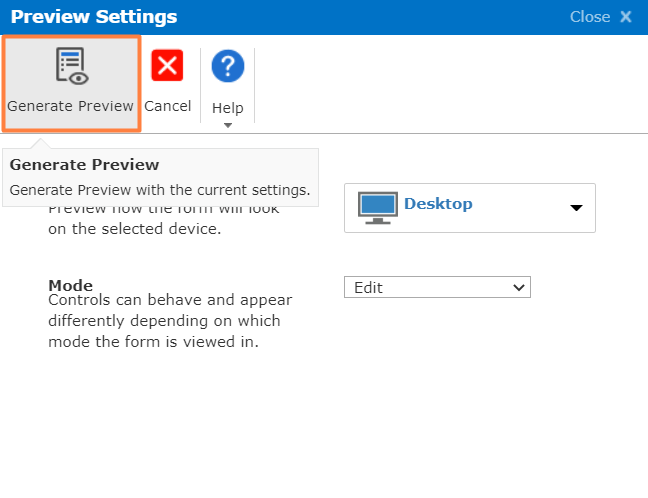The image size is (648, 498).
Task: Open the Desktop device dropdown
Action: tap(470, 208)
